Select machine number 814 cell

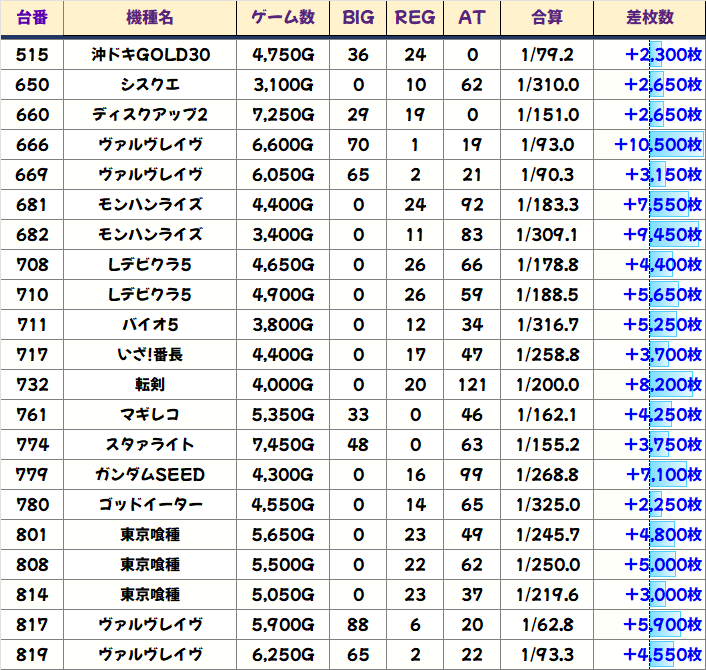tap(32, 595)
